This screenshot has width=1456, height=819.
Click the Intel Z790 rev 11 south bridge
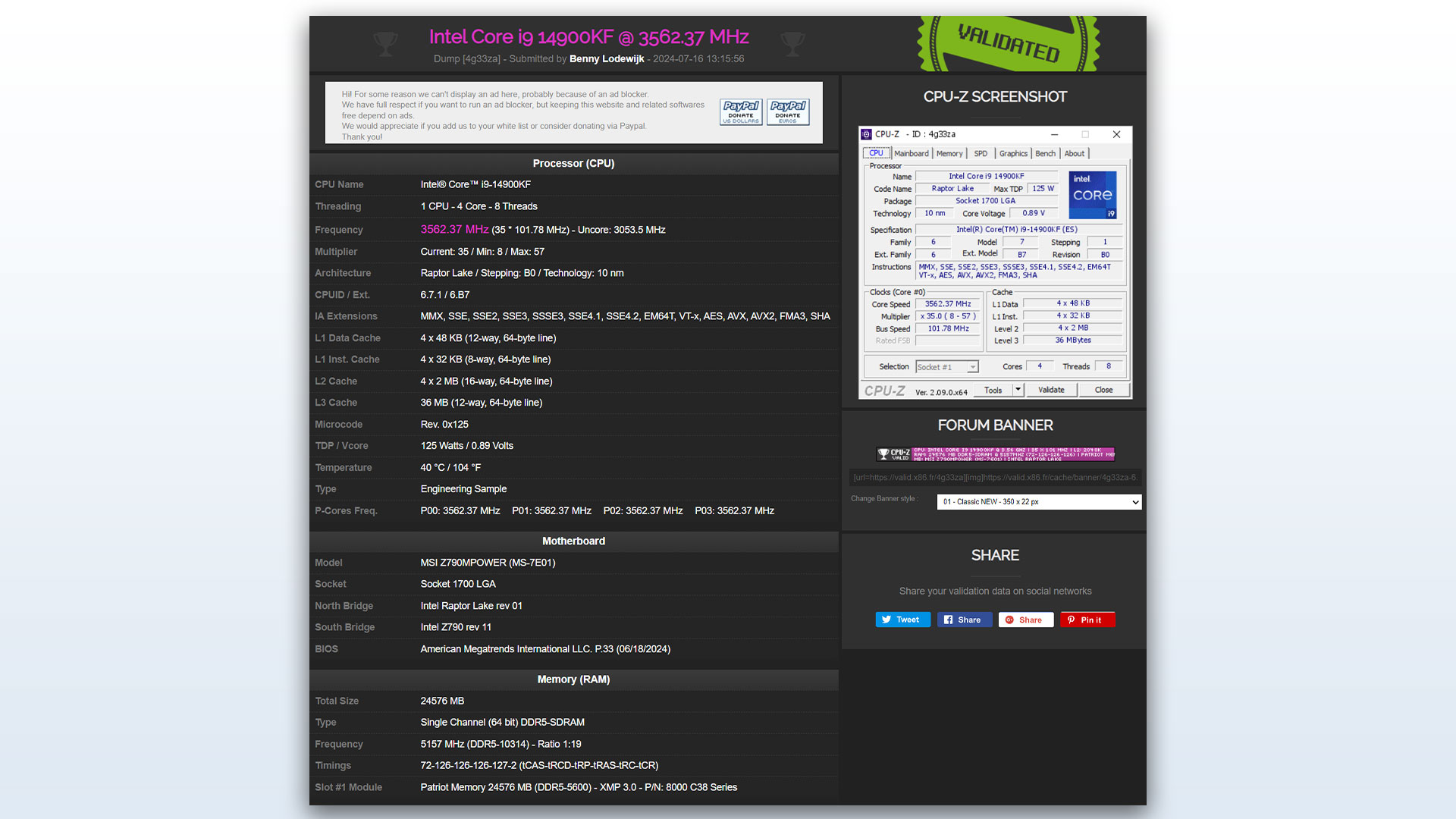pos(456,627)
